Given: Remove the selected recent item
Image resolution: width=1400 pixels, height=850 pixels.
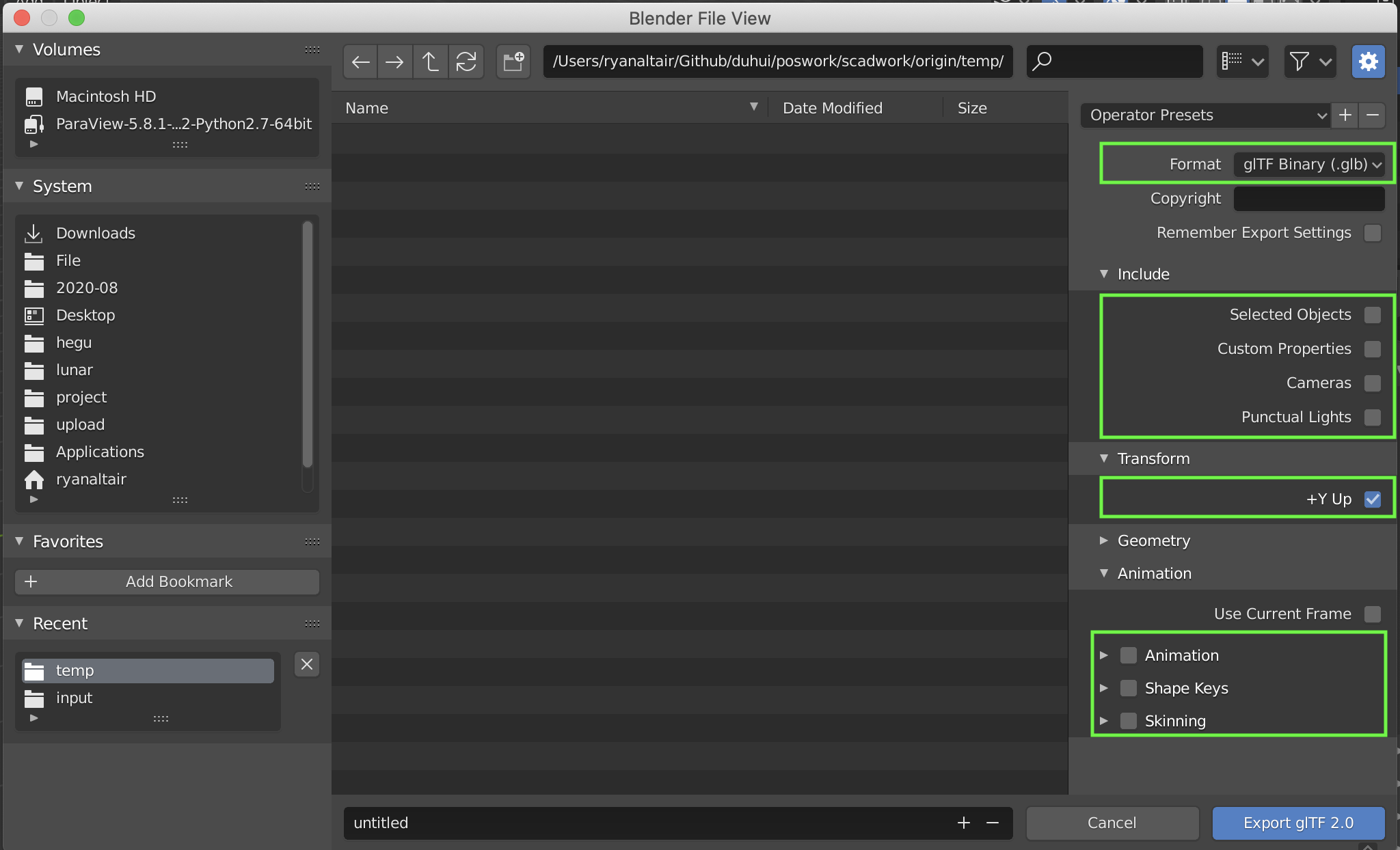Looking at the screenshot, I should pos(307,664).
